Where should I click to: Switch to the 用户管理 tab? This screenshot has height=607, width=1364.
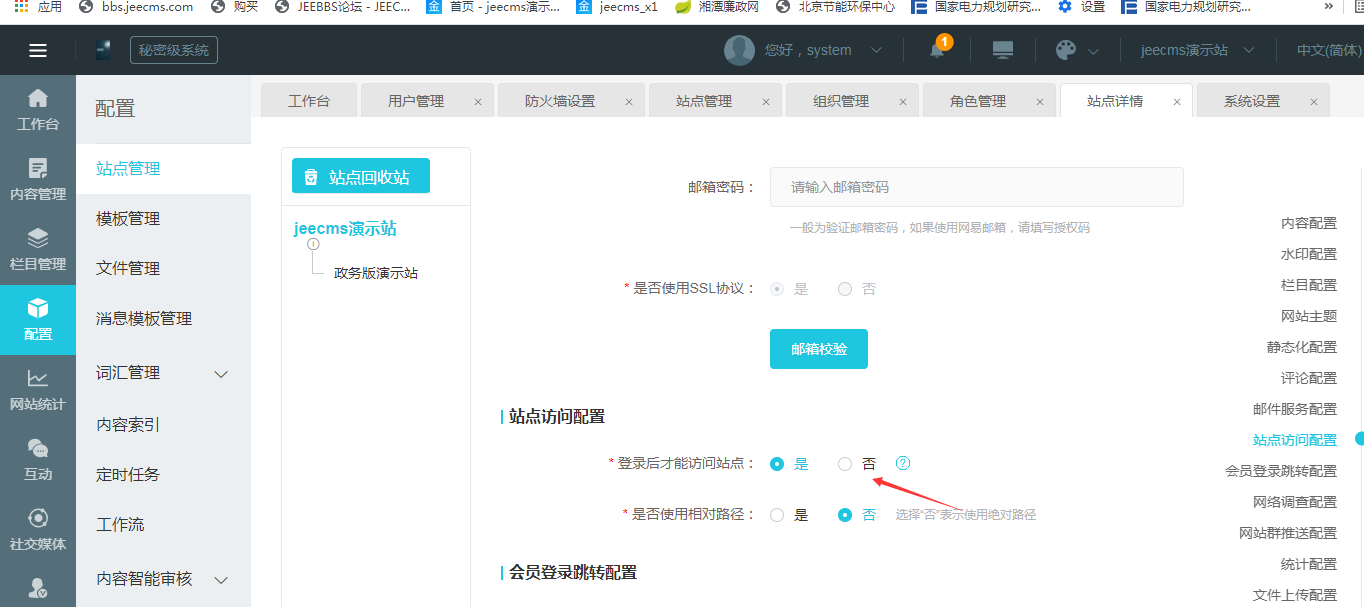point(416,101)
